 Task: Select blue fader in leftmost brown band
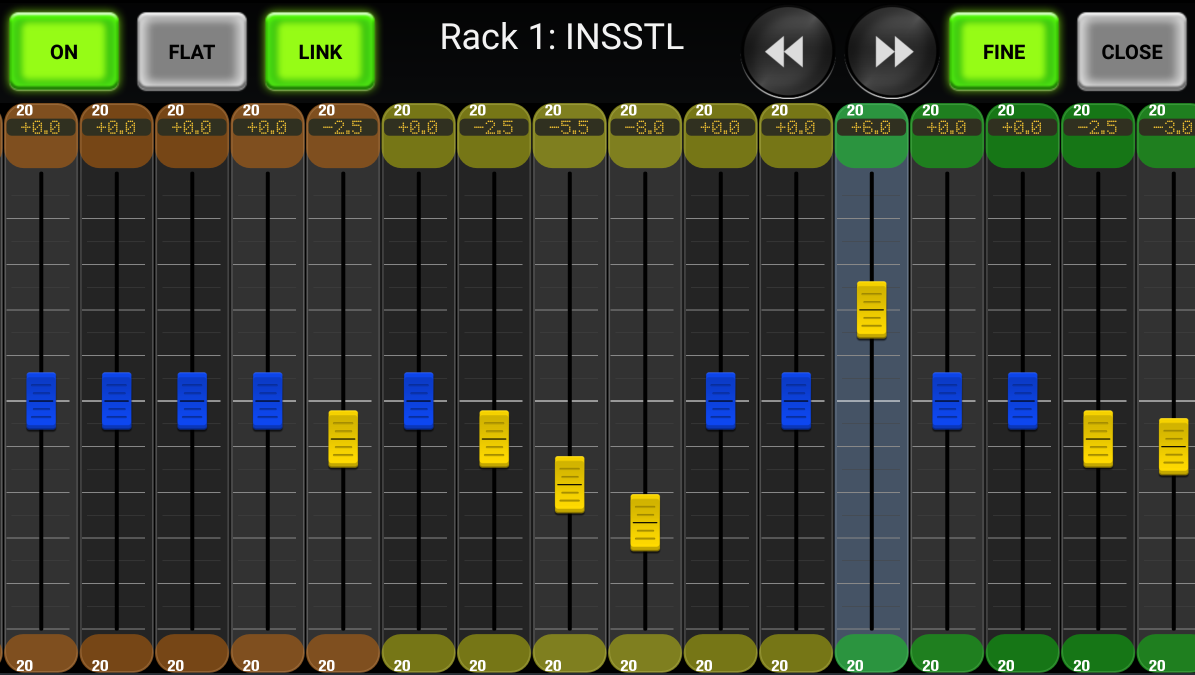coord(41,401)
